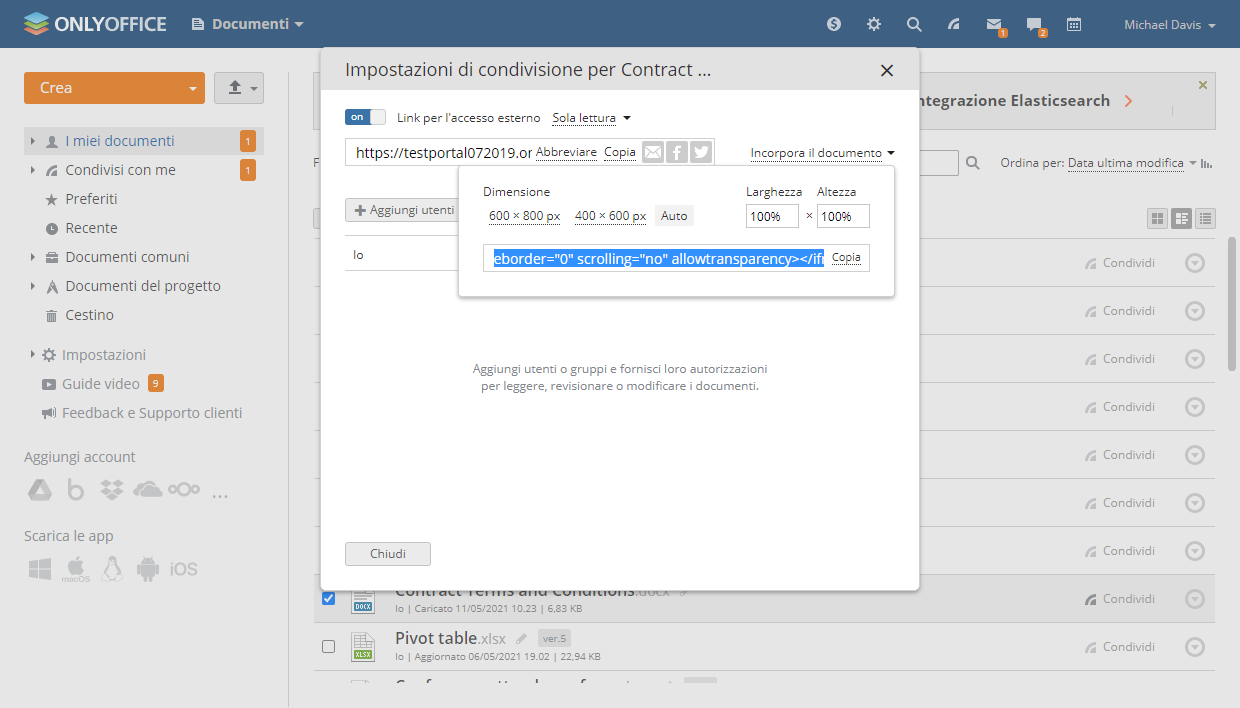Share the link on Facebook
Viewport: 1240px width, 708px height.
point(677,152)
